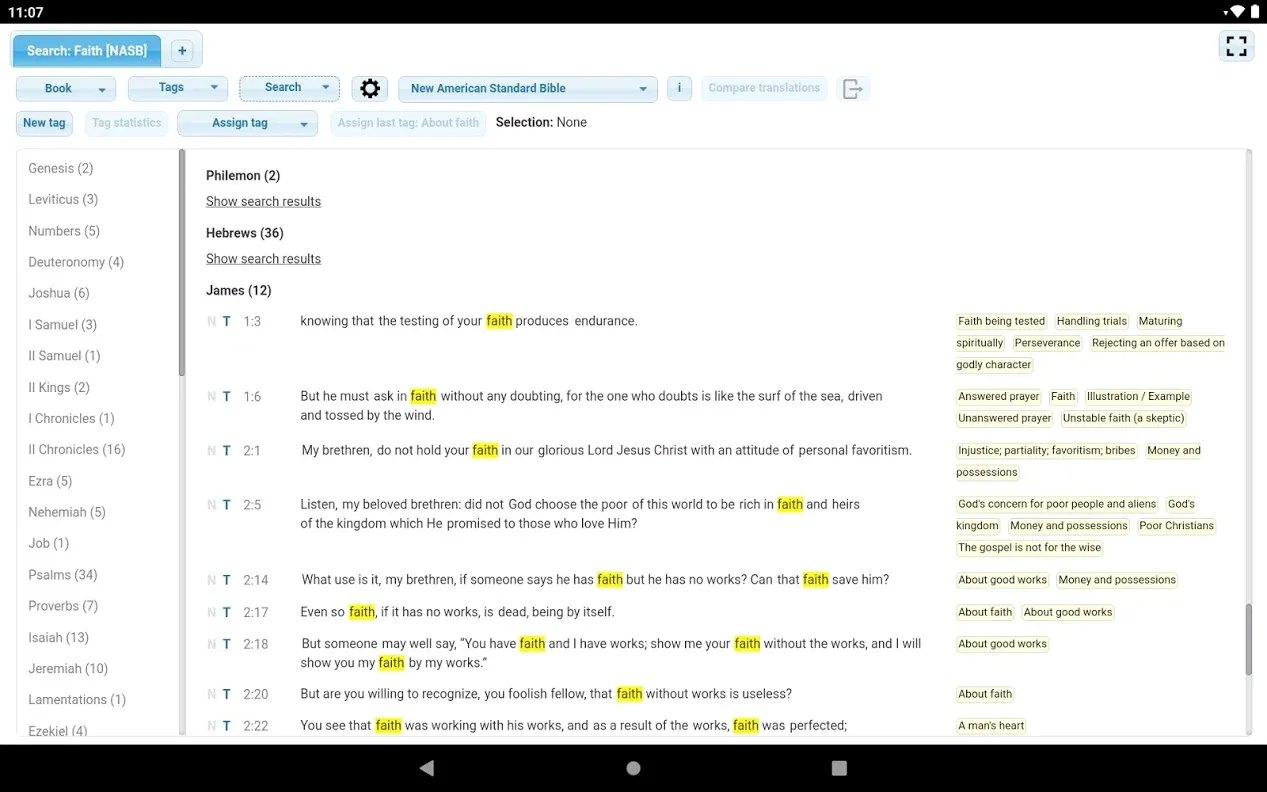
Task: Select II Kings (2) in the book list
Action: [x=59, y=387]
